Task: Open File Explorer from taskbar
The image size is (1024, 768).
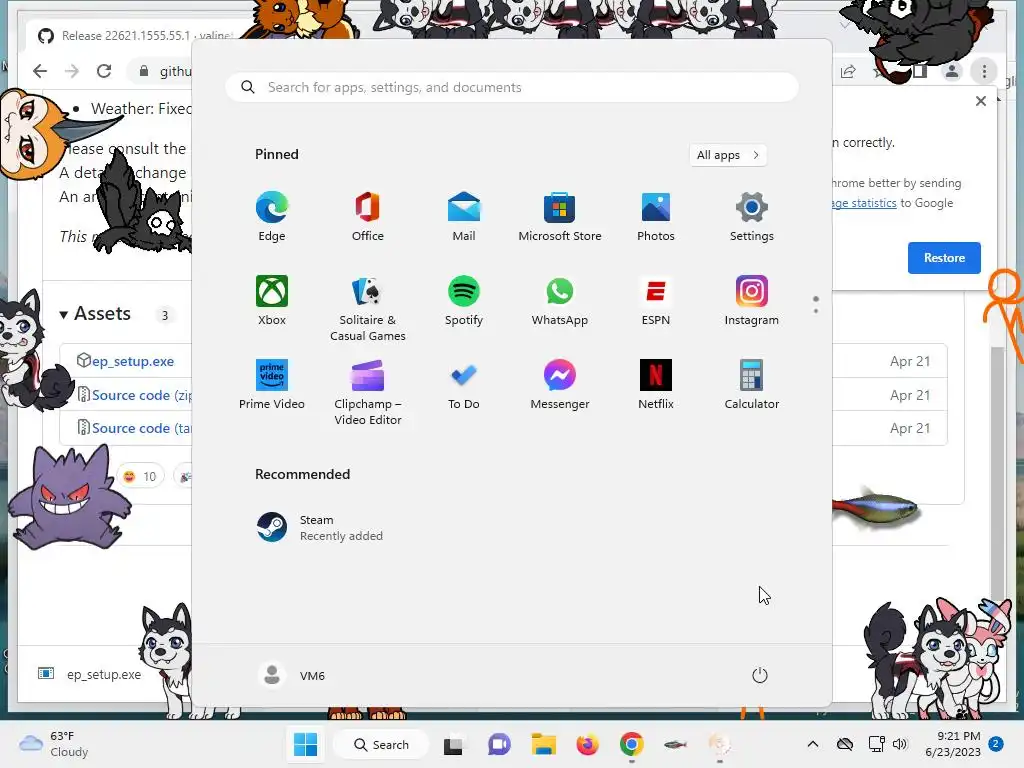Action: [x=543, y=745]
